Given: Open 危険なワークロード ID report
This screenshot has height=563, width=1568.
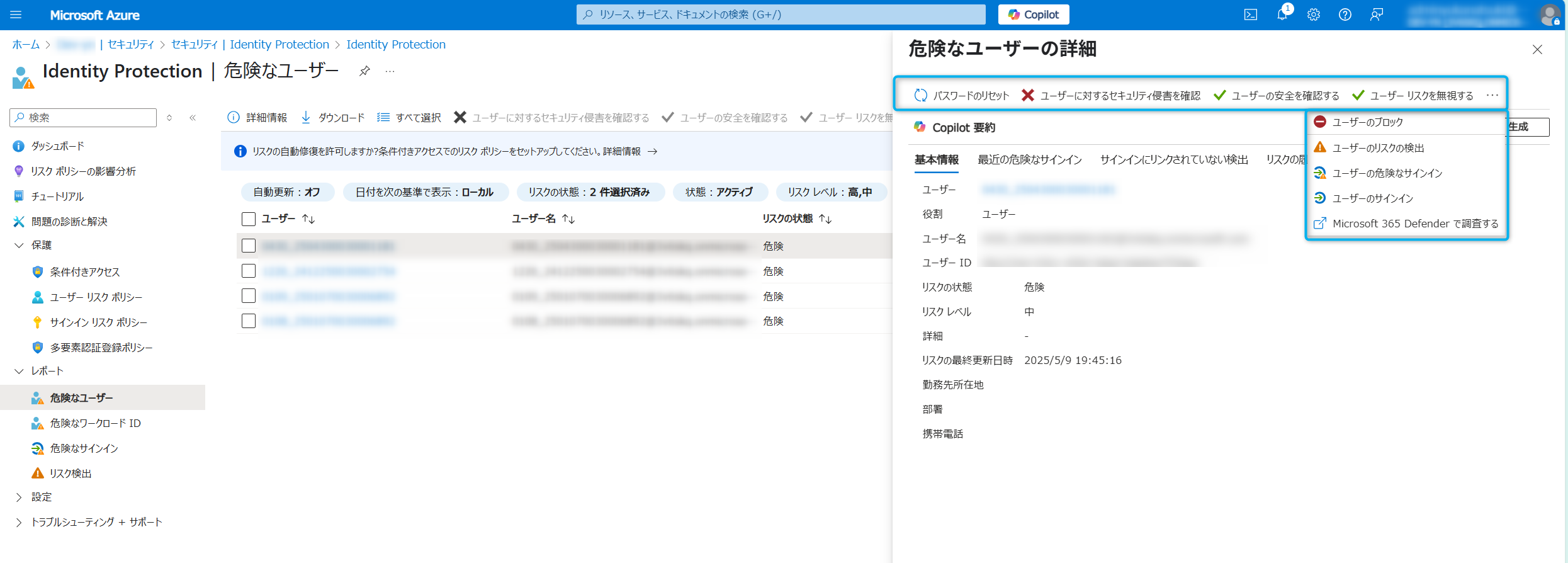Looking at the screenshot, I should click(95, 423).
